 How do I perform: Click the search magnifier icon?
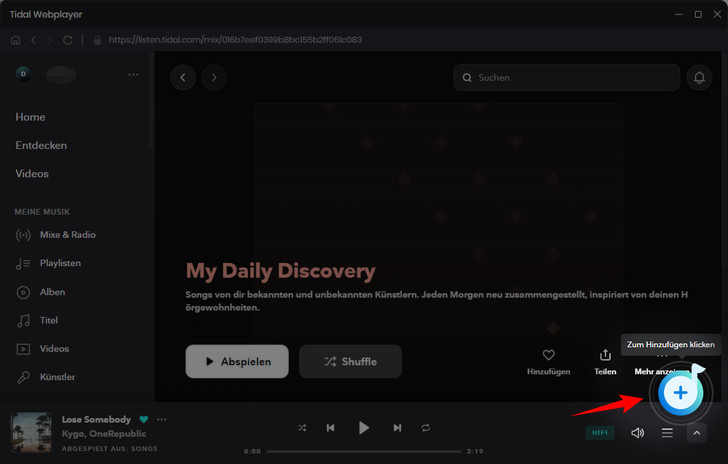467,78
